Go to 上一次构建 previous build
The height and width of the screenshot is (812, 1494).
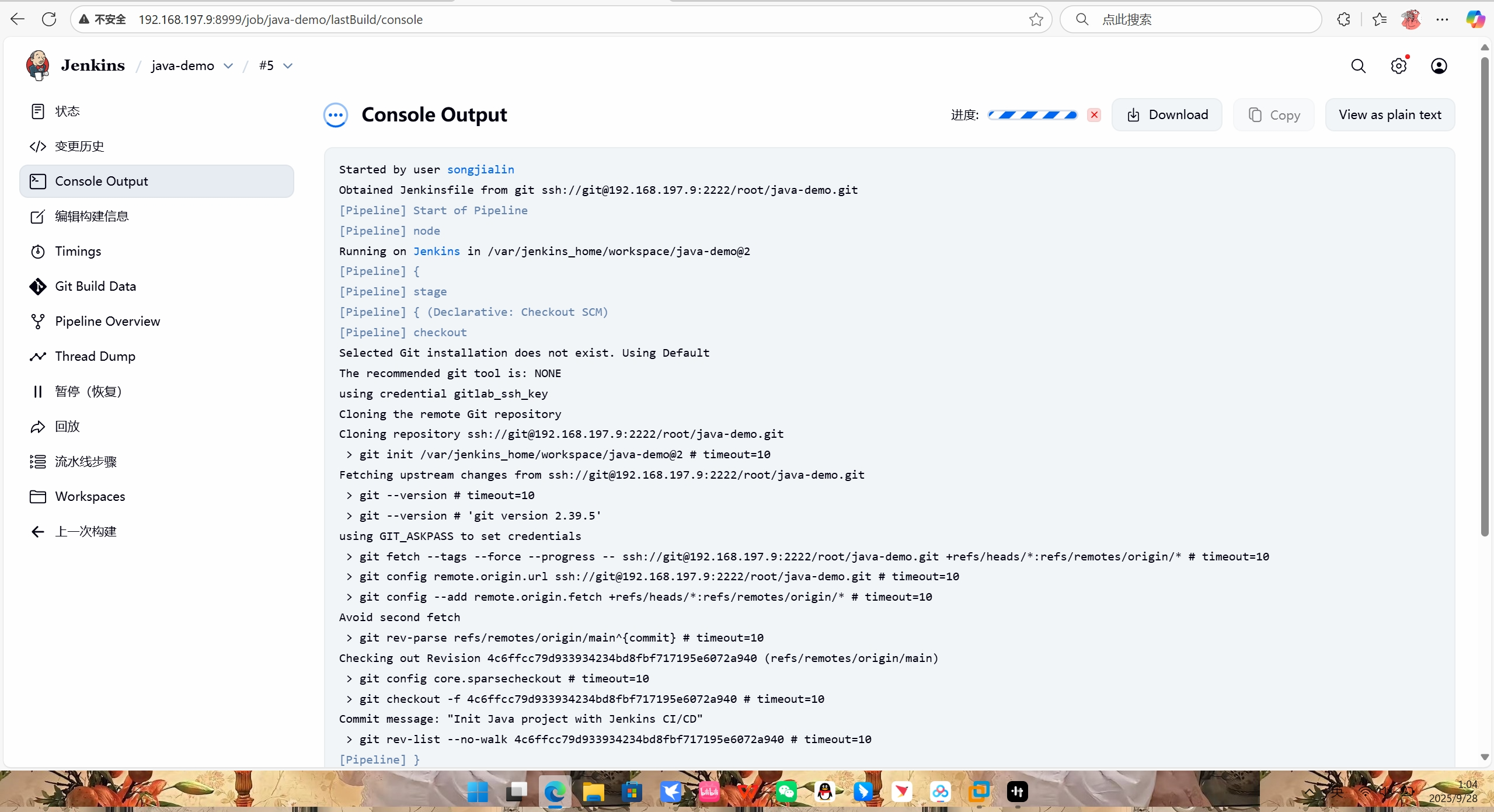(156, 531)
